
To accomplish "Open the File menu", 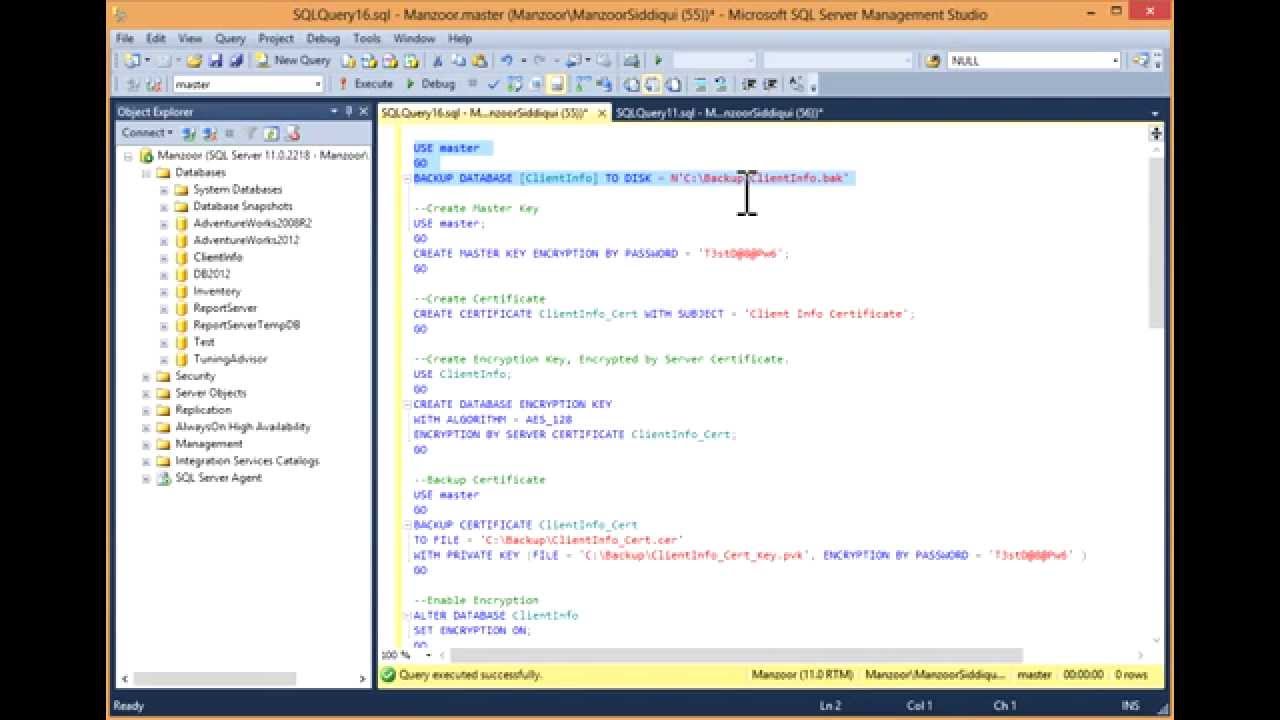I will tap(124, 38).
